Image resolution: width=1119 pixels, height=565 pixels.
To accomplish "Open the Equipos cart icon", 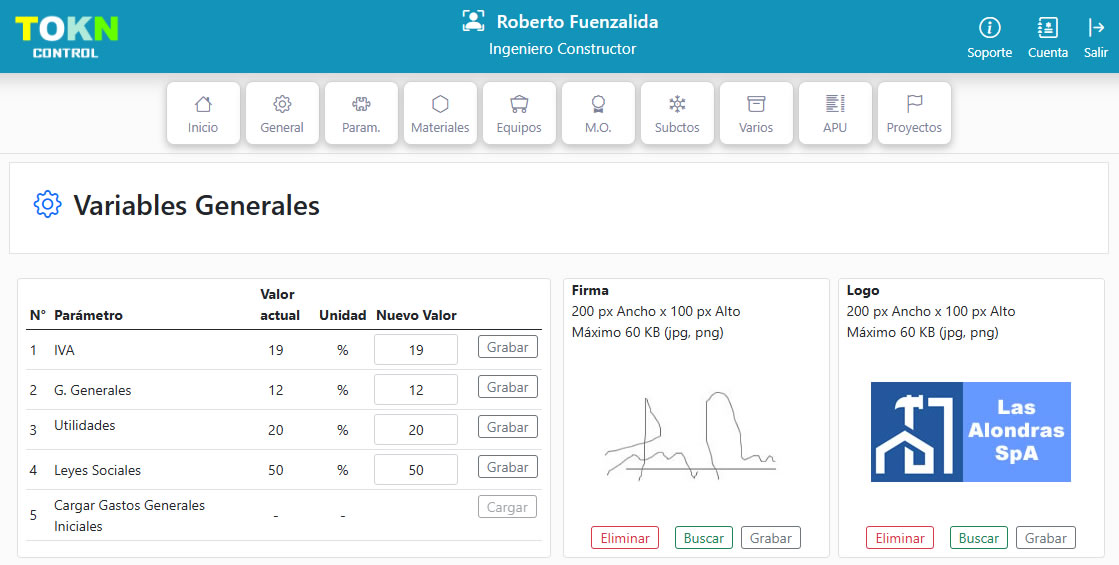I will (519, 104).
